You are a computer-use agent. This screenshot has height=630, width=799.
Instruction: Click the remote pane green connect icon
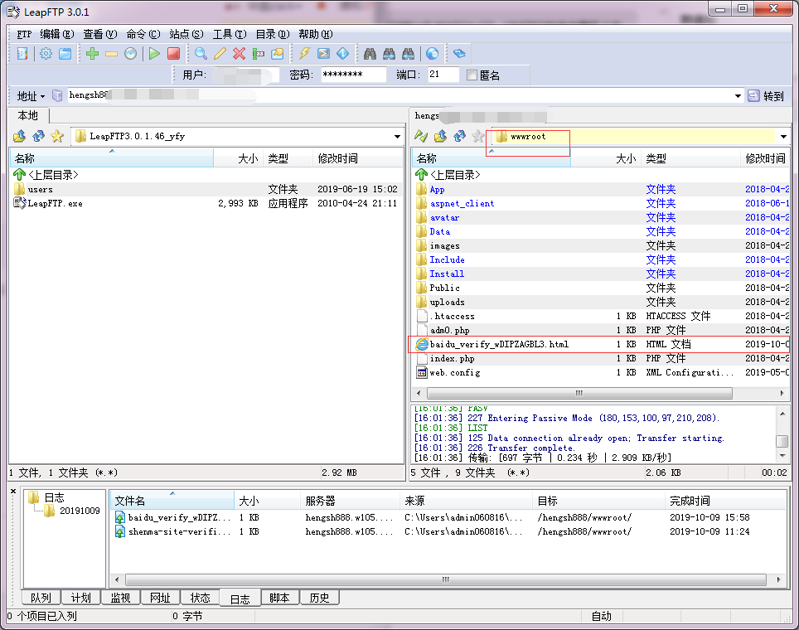[x=421, y=136]
